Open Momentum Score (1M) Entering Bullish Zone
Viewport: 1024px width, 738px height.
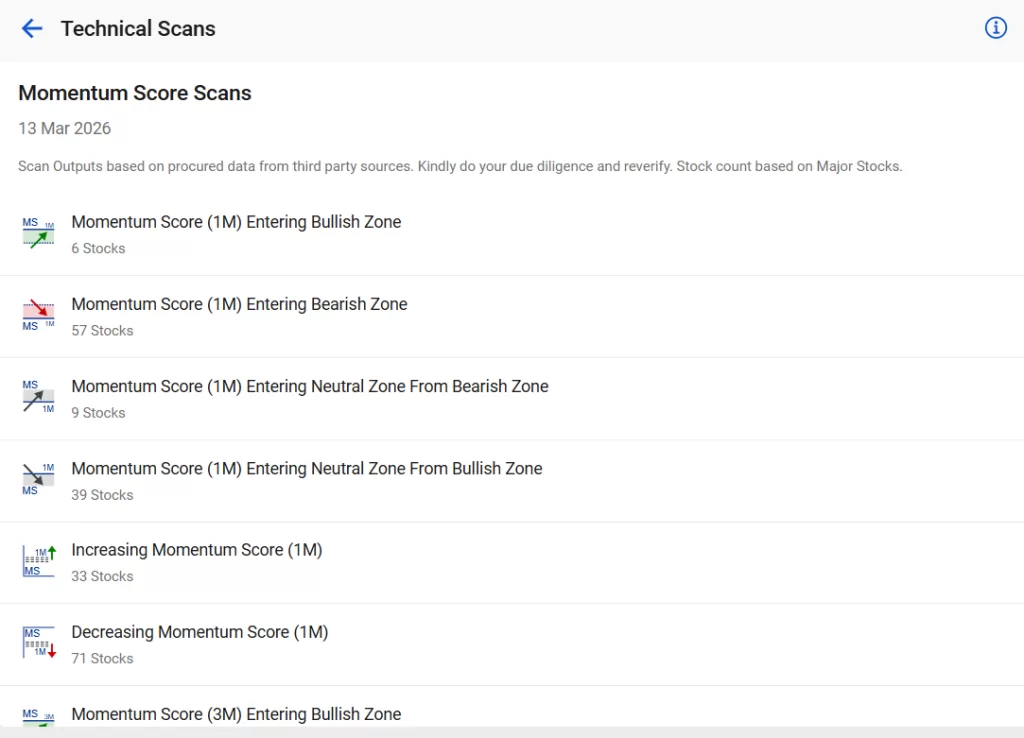click(x=236, y=222)
